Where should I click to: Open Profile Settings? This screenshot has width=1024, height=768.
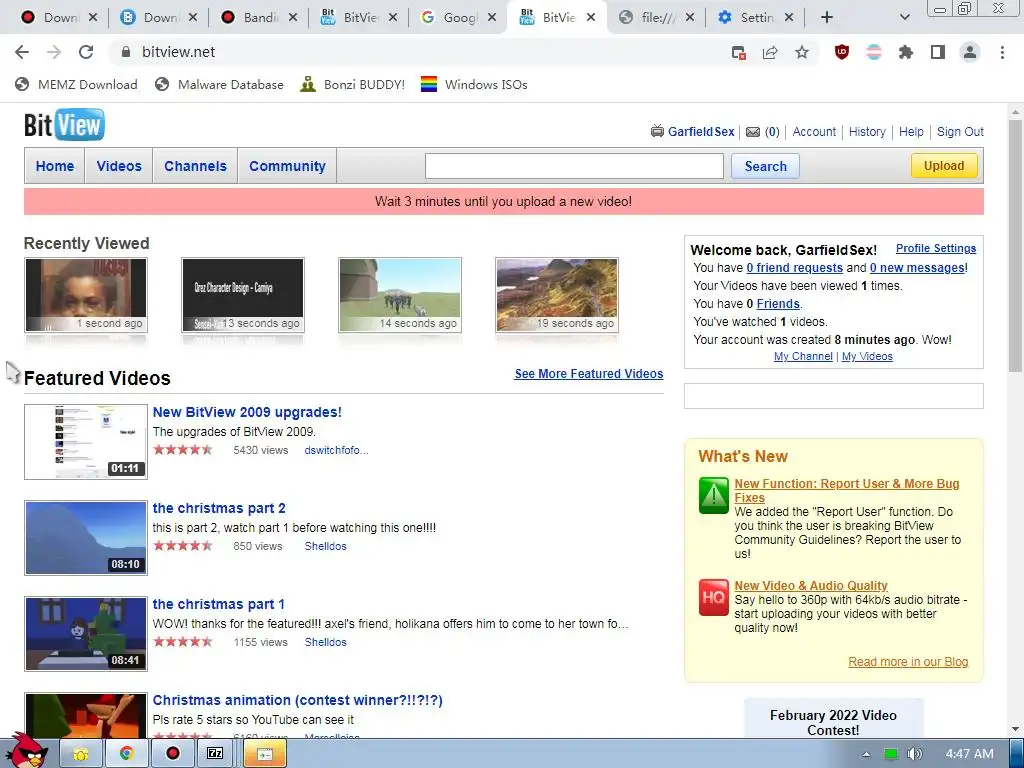click(936, 248)
